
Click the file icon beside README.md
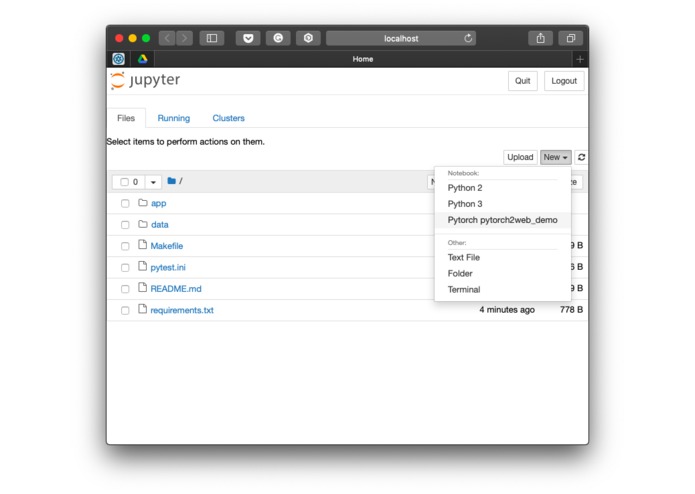pos(142,287)
